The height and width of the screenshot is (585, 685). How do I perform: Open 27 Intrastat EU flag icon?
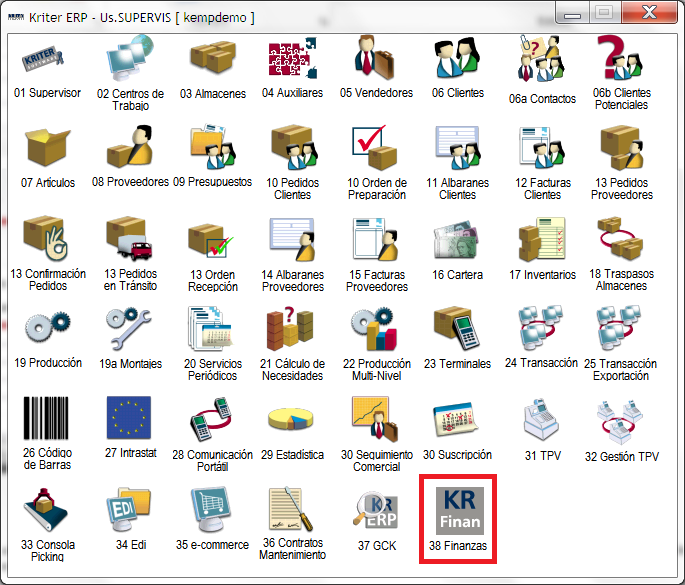point(129,418)
